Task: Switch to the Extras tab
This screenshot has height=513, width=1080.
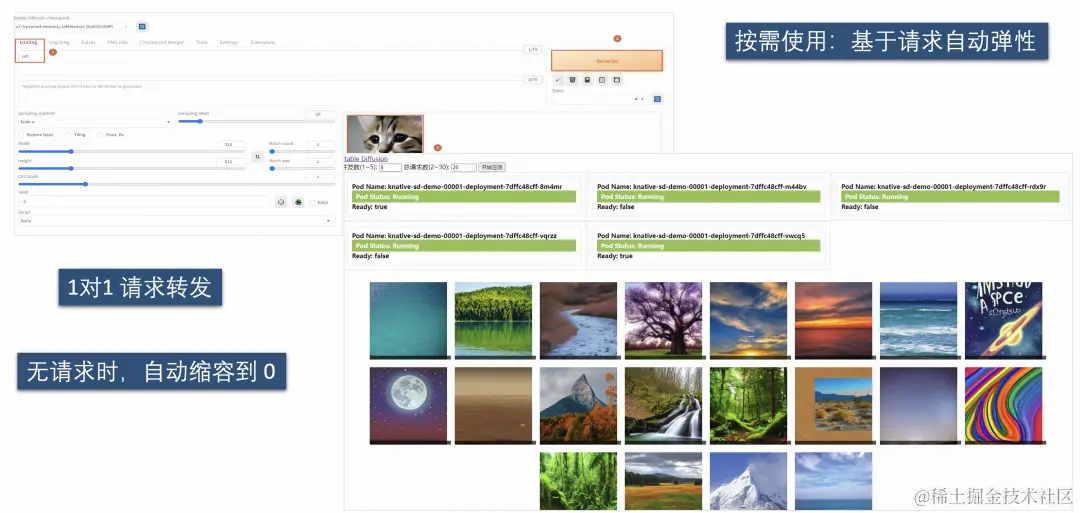Action: click(88, 42)
